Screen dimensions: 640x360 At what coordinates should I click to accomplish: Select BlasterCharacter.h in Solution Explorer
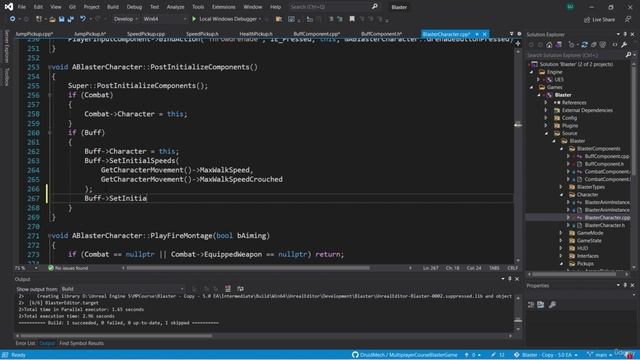(604, 225)
